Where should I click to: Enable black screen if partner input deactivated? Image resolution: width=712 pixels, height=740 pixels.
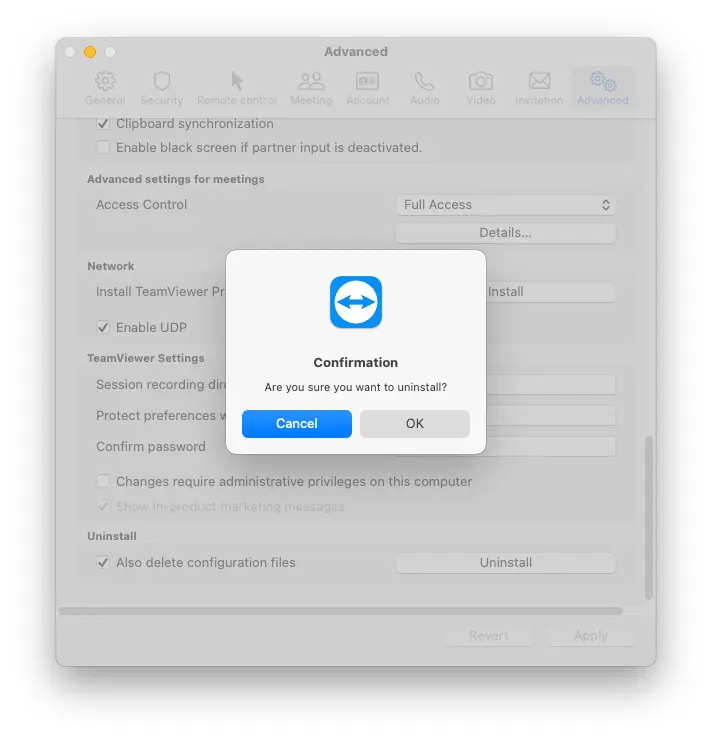(x=103, y=147)
